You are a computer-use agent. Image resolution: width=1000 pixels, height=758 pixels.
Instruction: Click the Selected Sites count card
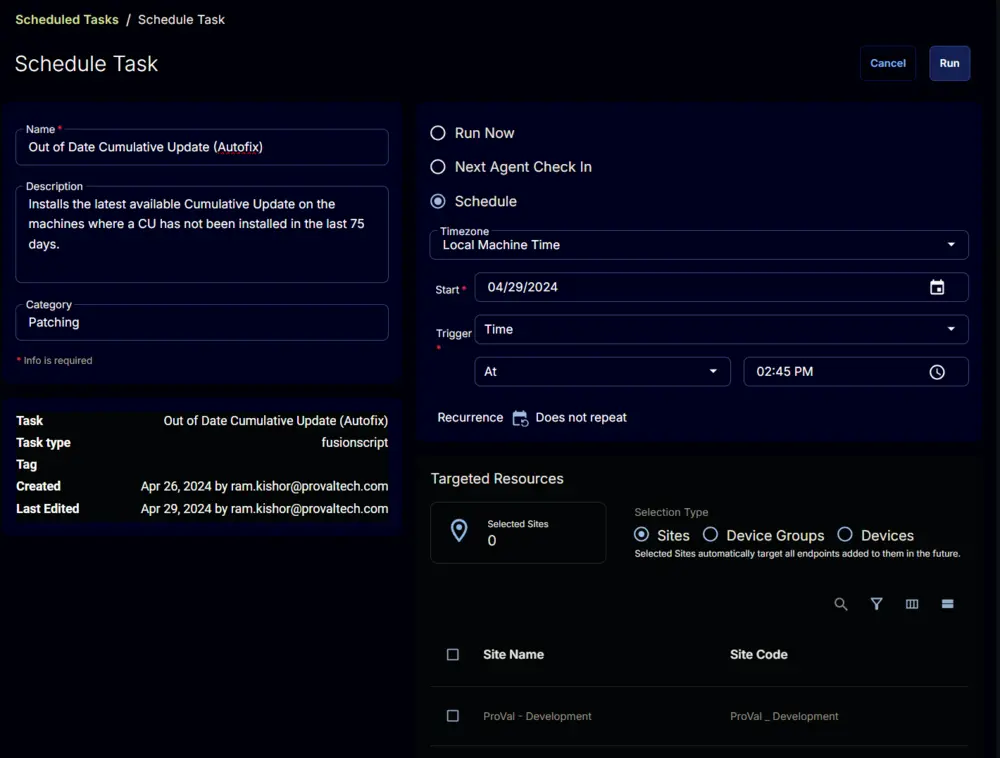pos(518,532)
